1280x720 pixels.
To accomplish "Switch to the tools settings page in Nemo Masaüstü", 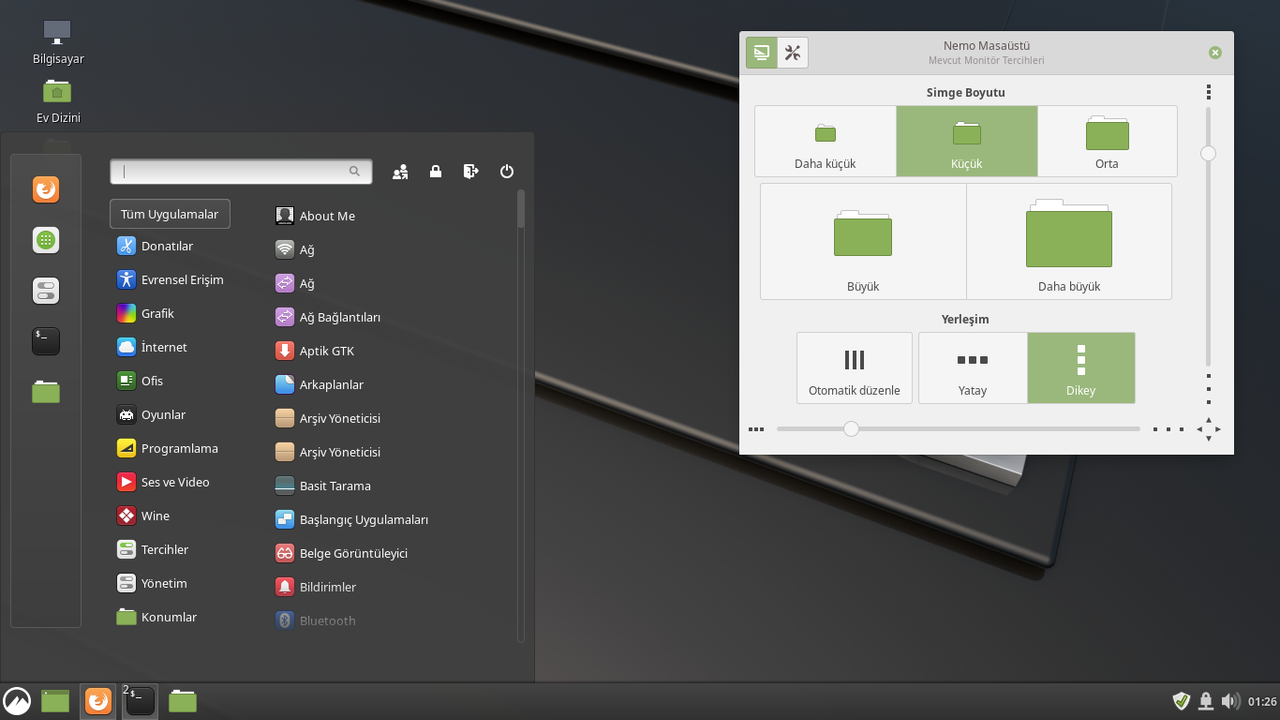I will coord(793,53).
